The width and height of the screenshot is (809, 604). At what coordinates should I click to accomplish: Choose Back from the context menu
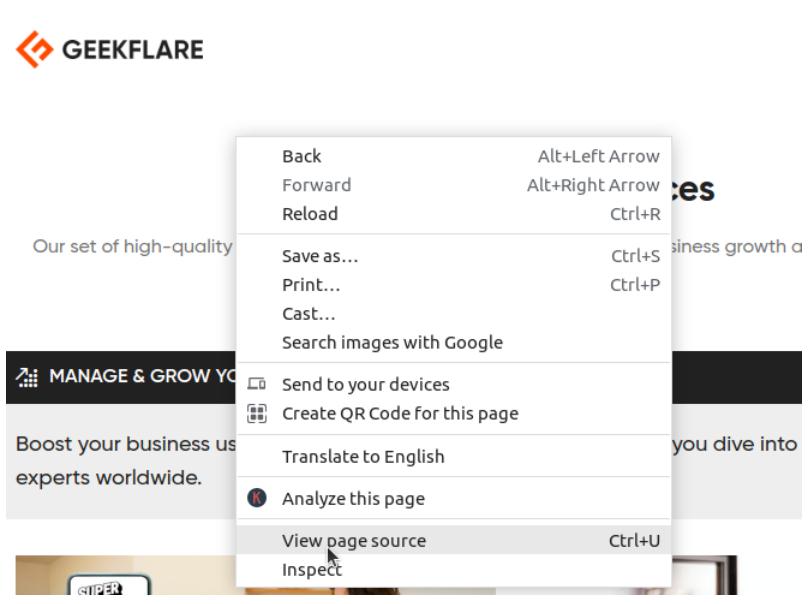[x=302, y=156]
